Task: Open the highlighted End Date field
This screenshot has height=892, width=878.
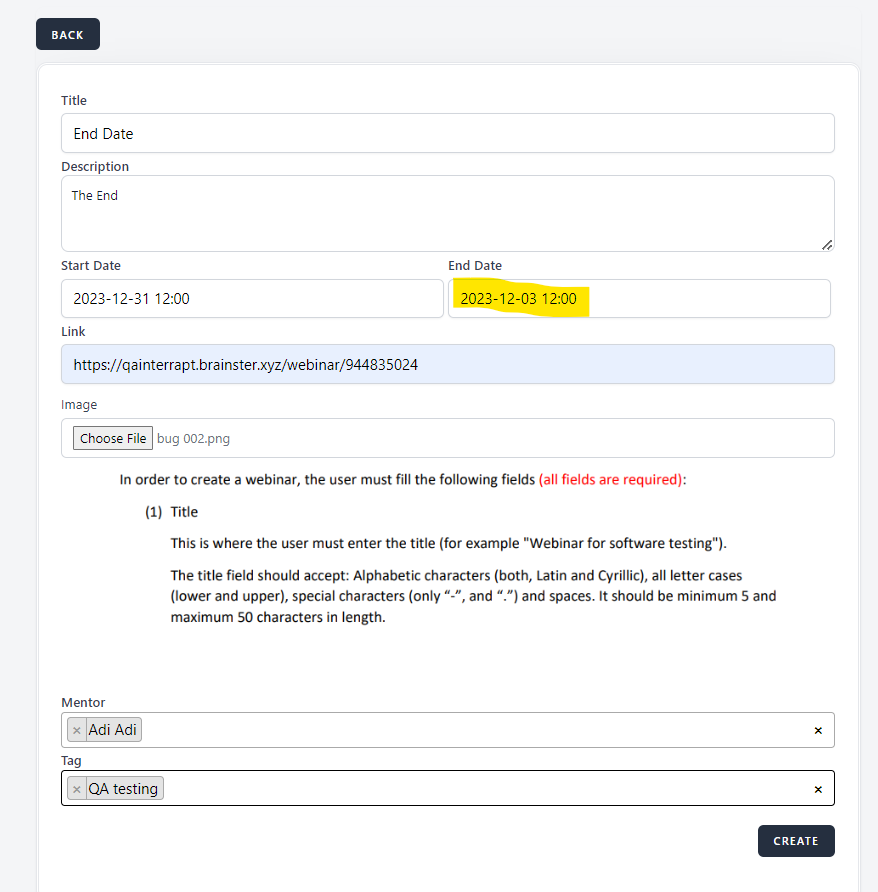Action: [x=638, y=298]
